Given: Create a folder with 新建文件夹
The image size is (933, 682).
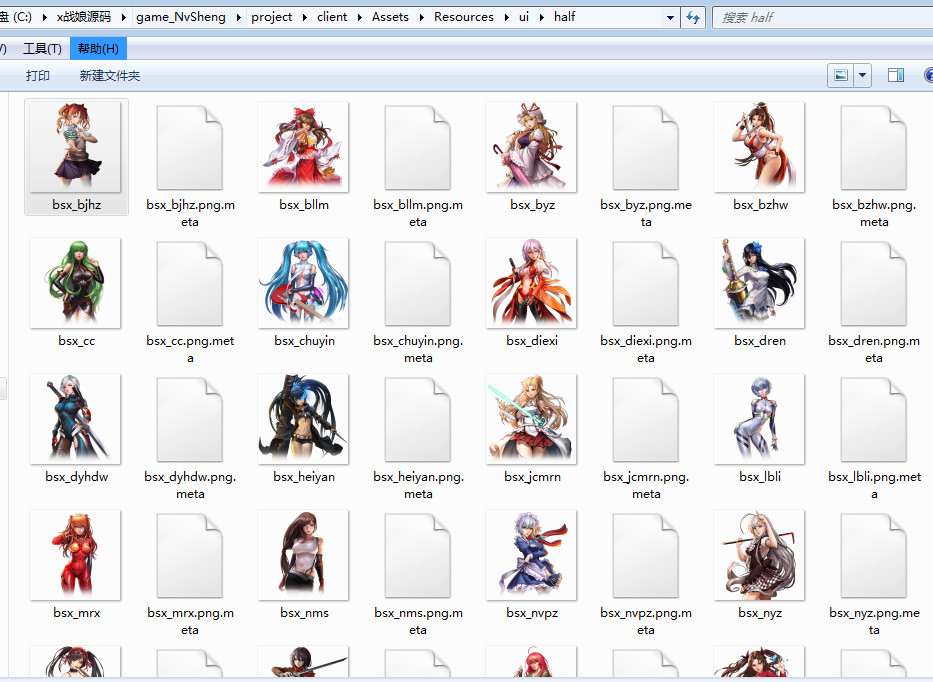Looking at the screenshot, I should click(x=110, y=76).
